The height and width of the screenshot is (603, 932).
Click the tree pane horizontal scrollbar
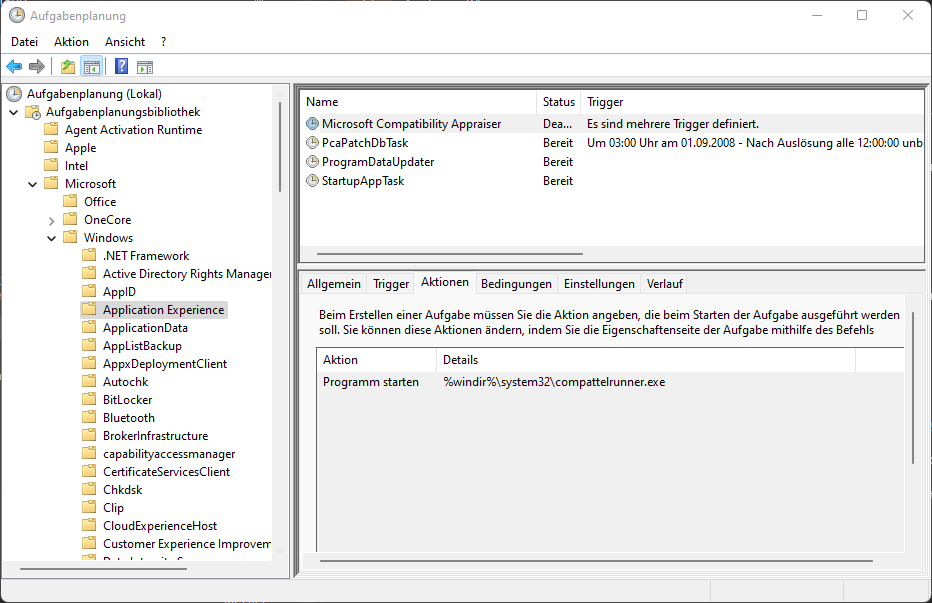(103, 569)
